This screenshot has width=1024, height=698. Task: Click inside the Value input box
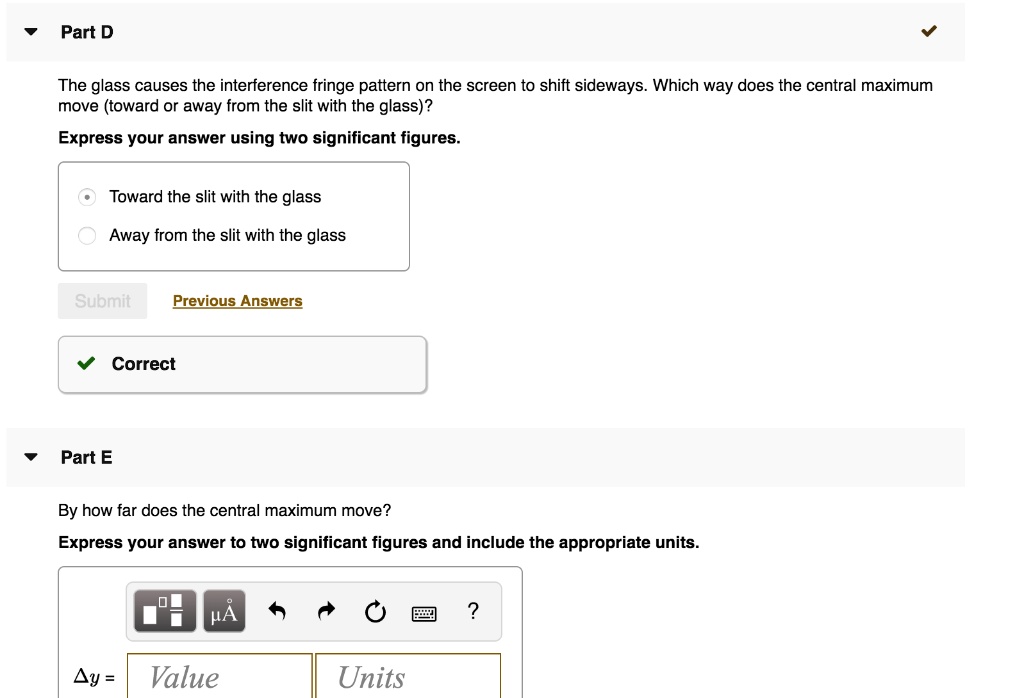tap(218, 677)
